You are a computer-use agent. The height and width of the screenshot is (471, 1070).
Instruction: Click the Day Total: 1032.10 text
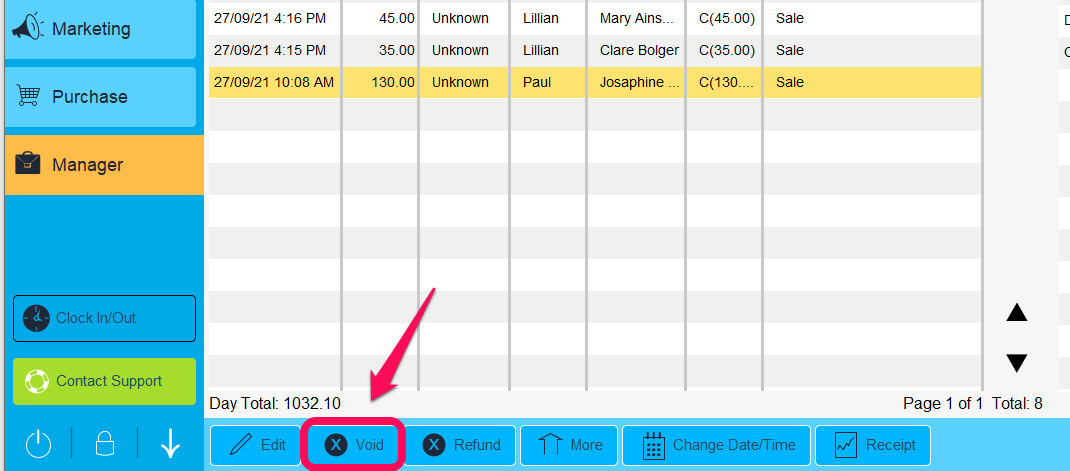275,403
